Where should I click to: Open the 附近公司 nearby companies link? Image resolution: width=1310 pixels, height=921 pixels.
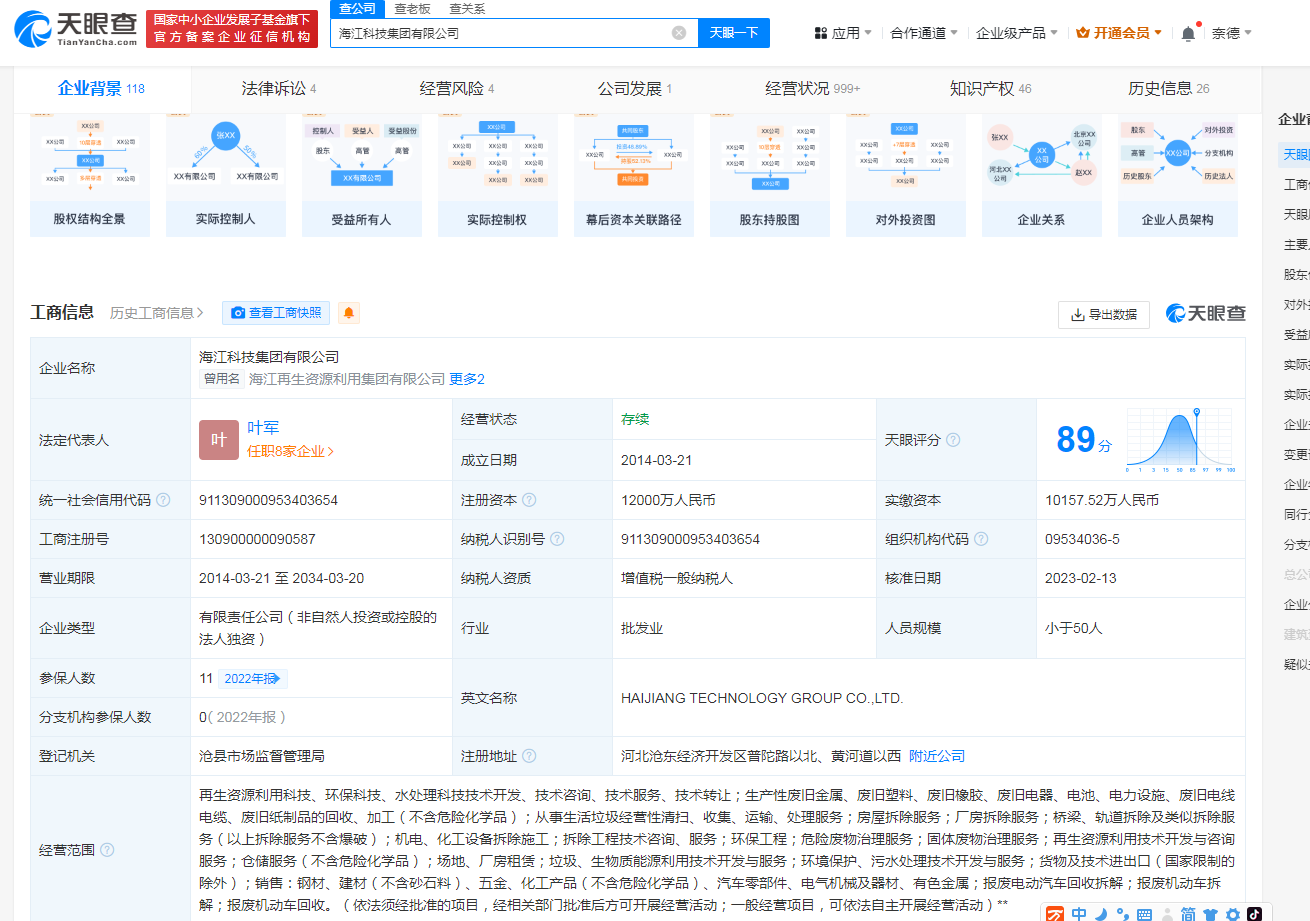pos(937,756)
